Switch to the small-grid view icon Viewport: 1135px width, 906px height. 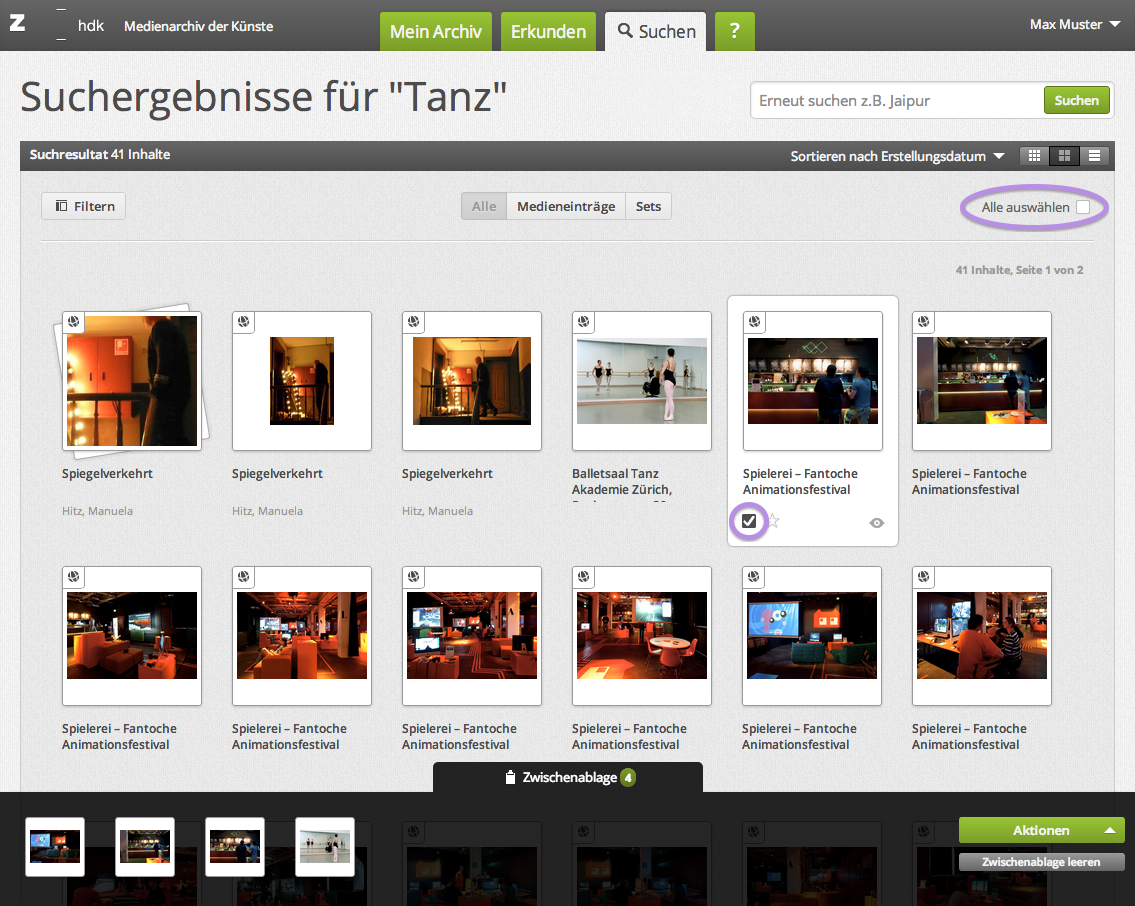click(1035, 156)
